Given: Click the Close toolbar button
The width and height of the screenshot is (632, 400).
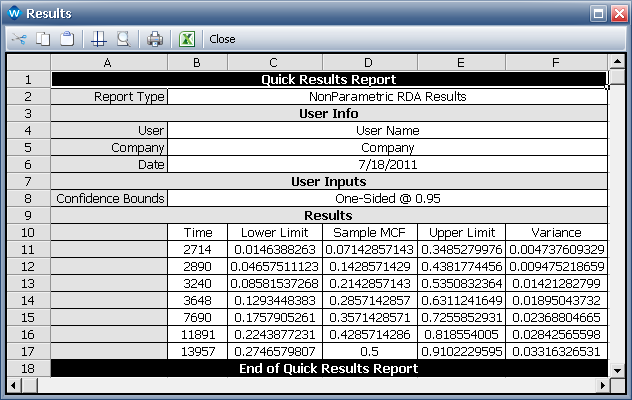Looking at the screenshot, I should coord(222,40).
